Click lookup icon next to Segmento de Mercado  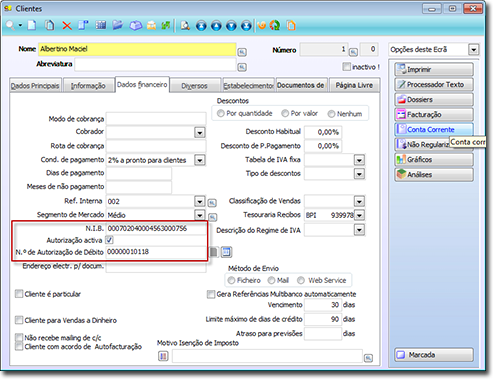click(213, 218)
